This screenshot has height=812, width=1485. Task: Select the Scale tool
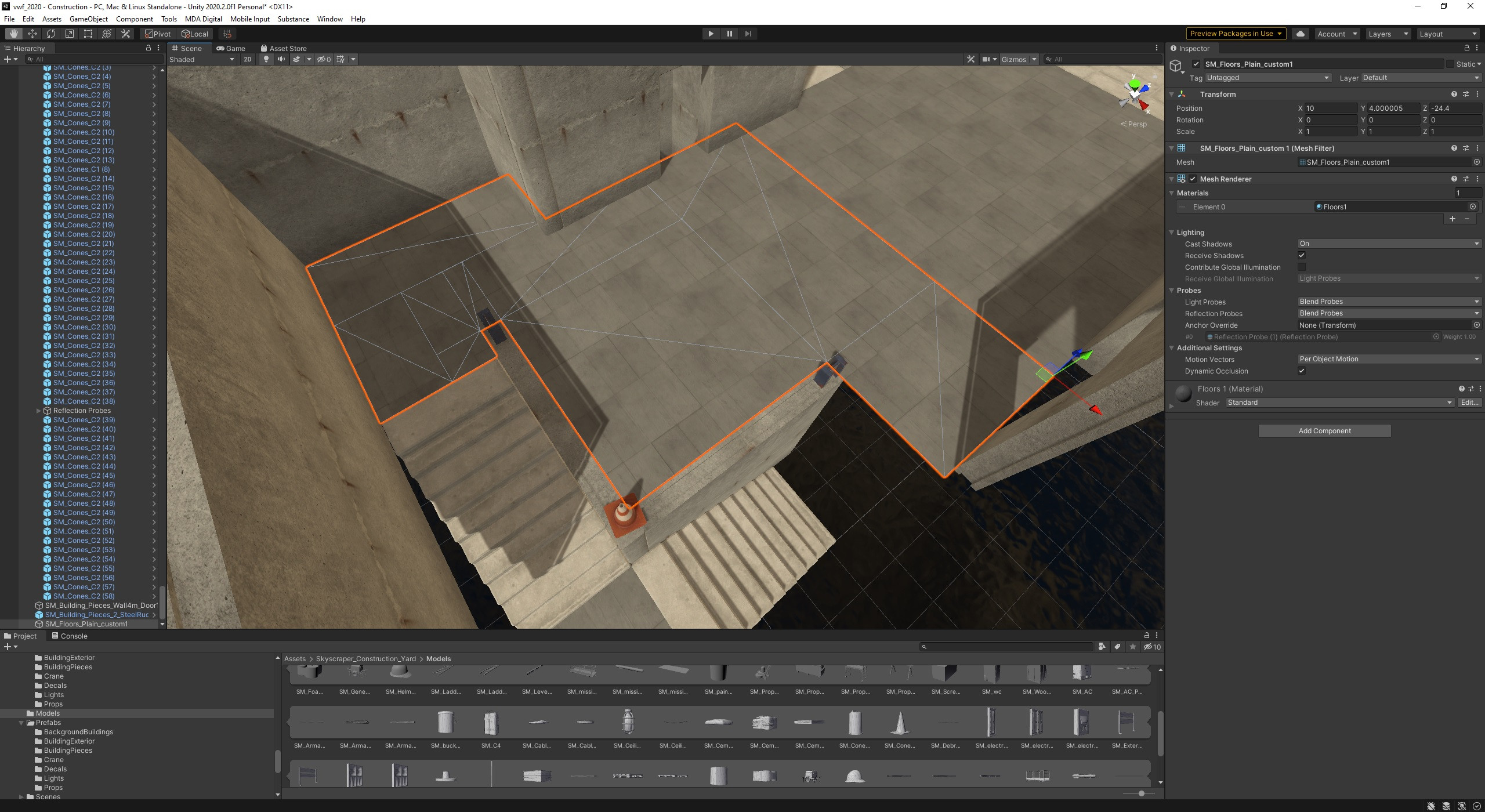pos(69,33)
